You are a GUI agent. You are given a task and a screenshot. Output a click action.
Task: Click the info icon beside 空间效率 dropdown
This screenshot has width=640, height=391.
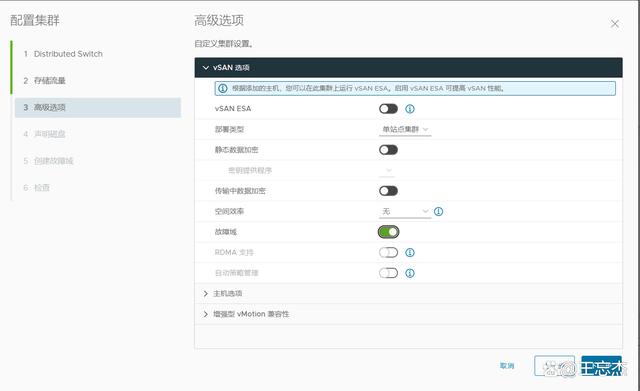coord(438,211)
